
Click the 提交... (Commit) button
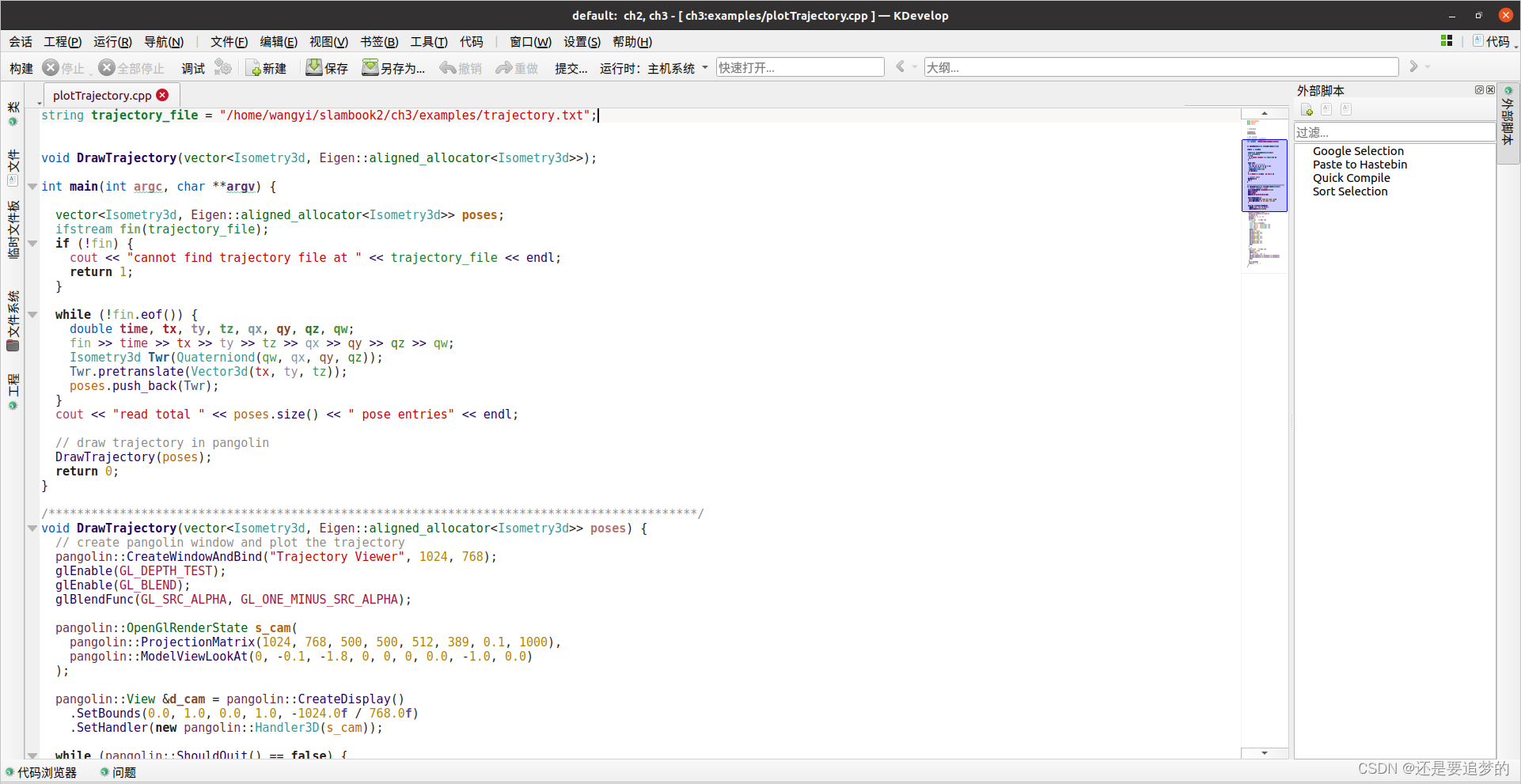pyautogui.click(x=571, y=68)
